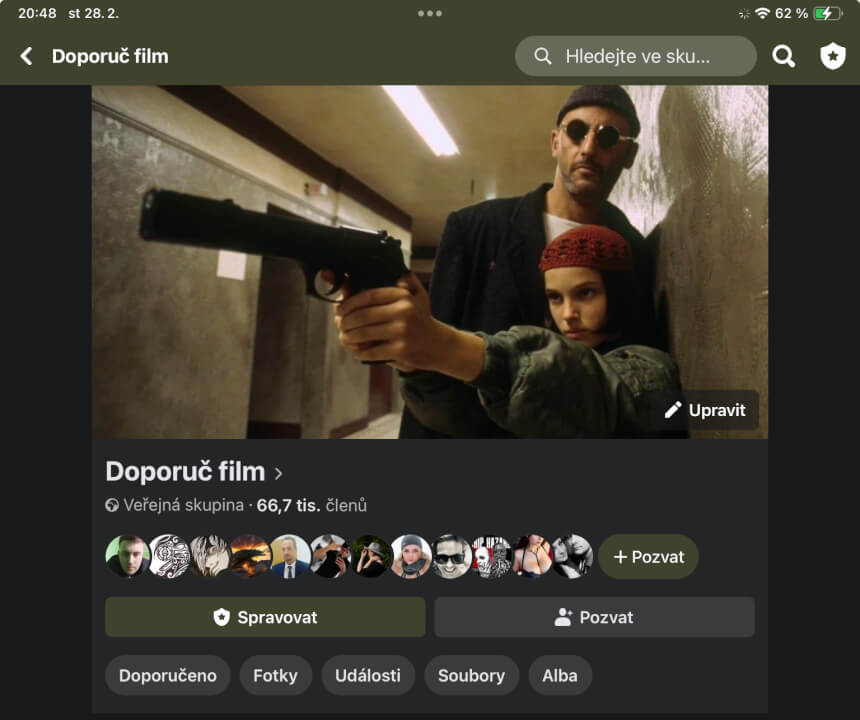Select the Události tab
Viewport: 860px width, 720px height.
click(368, 675)
